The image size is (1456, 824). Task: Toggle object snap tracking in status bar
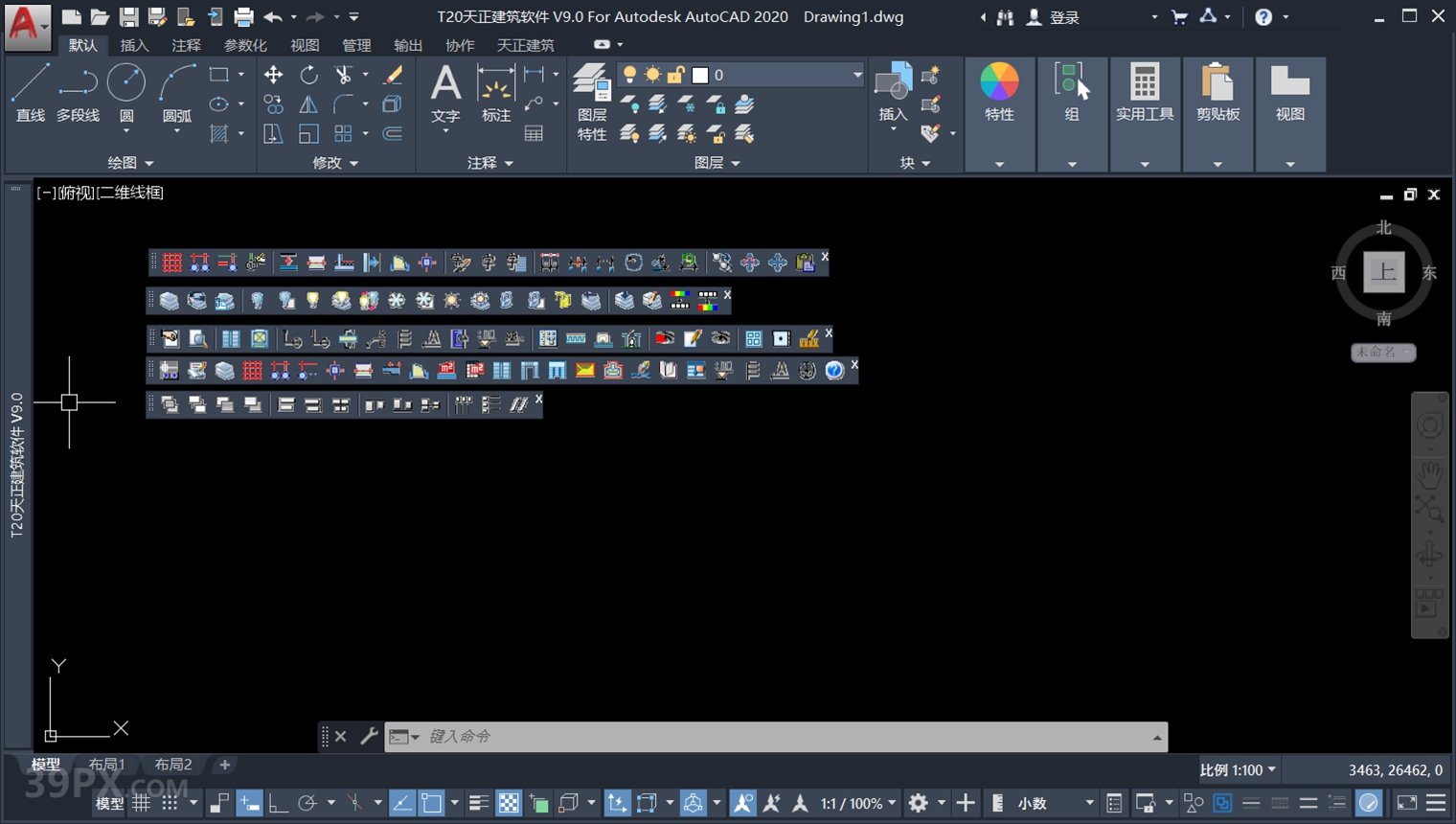(402, 803)
